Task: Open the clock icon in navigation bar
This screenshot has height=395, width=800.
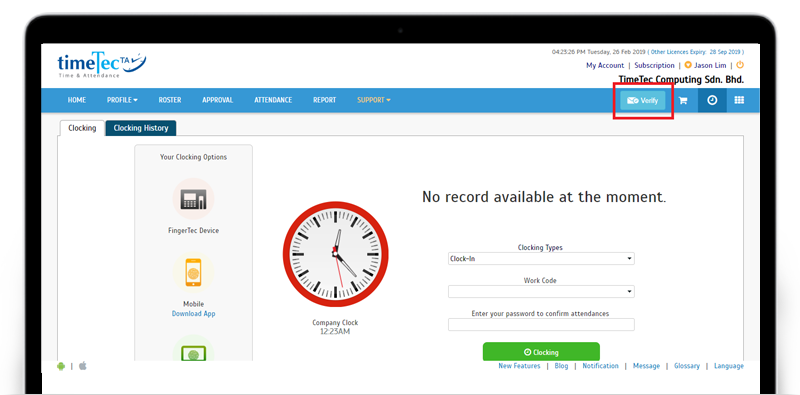Action: coord(712,100)
